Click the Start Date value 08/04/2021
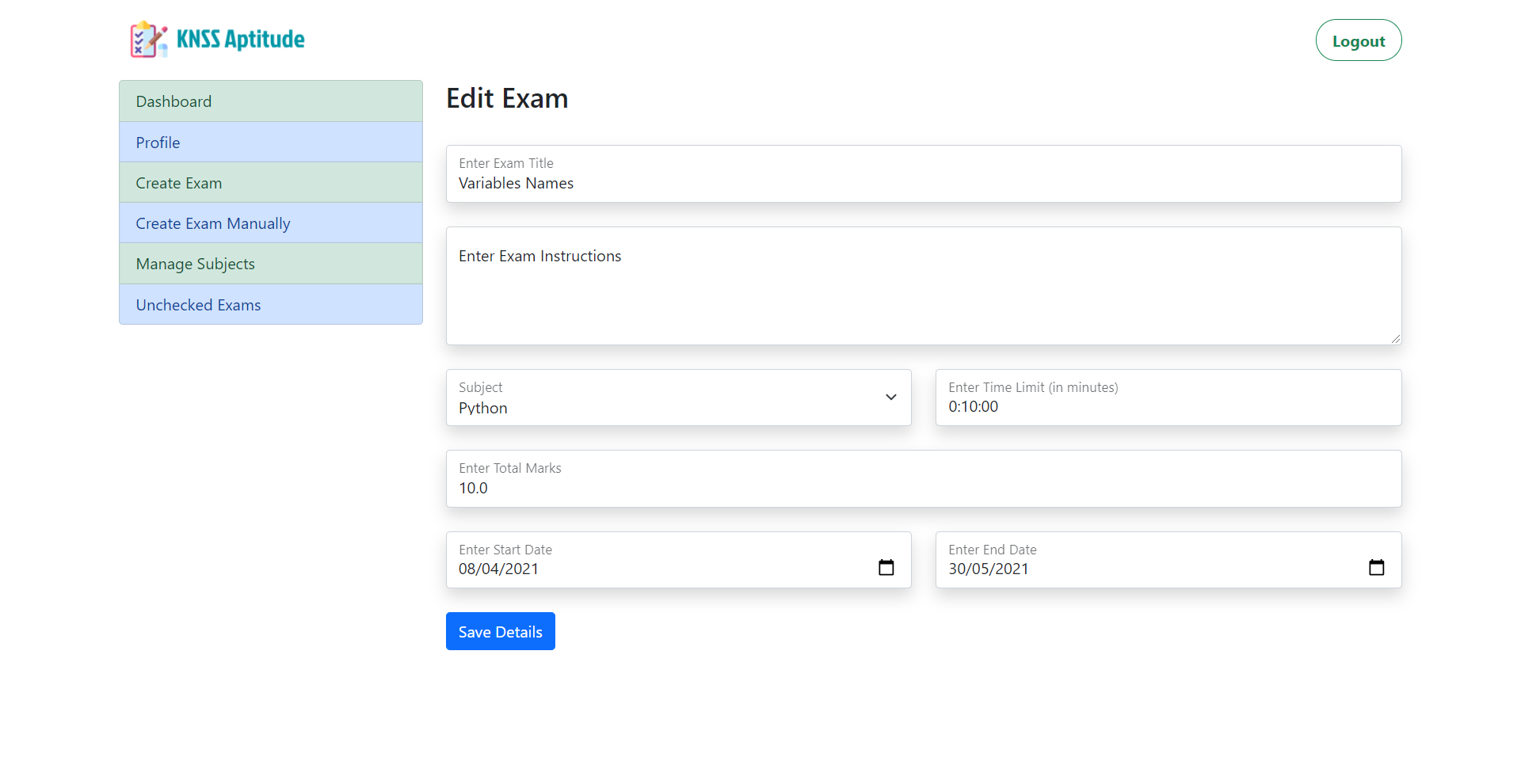1521x784 pixels. (499, 569)
